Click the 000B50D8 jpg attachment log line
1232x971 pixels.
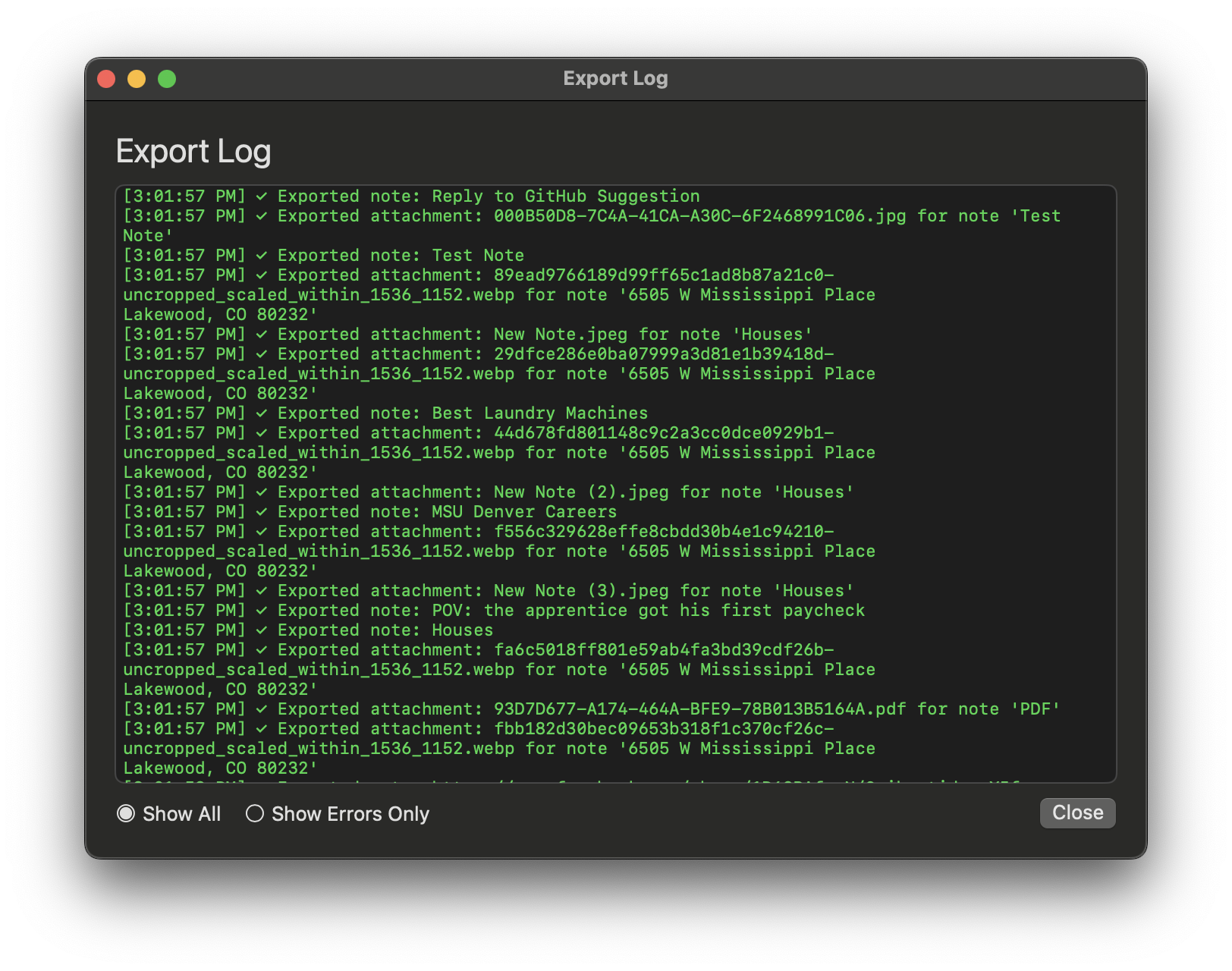coord(592,226)
